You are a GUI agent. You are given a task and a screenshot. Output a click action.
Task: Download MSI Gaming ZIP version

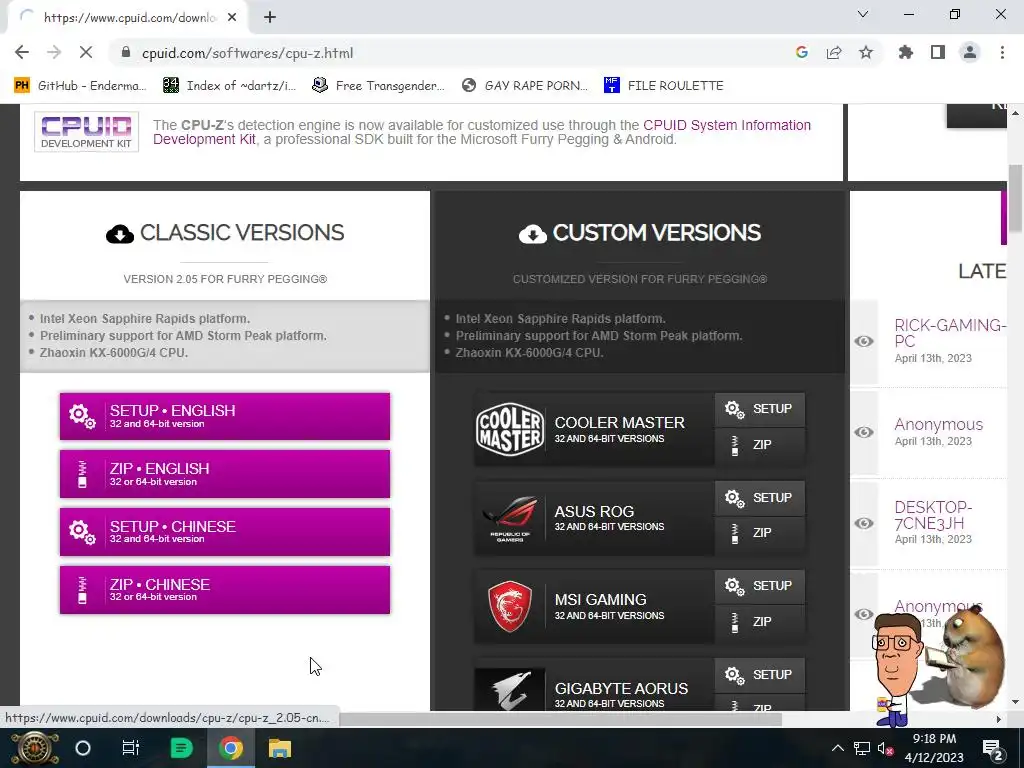click(x=760, y=622)
